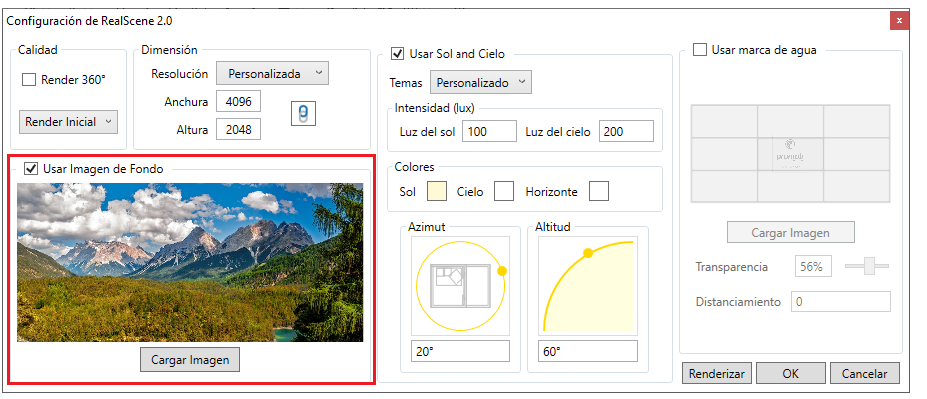Click the Cargar Imagen button under landscape
This screenshot has width=927, height=399.
pyautogui.click(x=190, y=359)
